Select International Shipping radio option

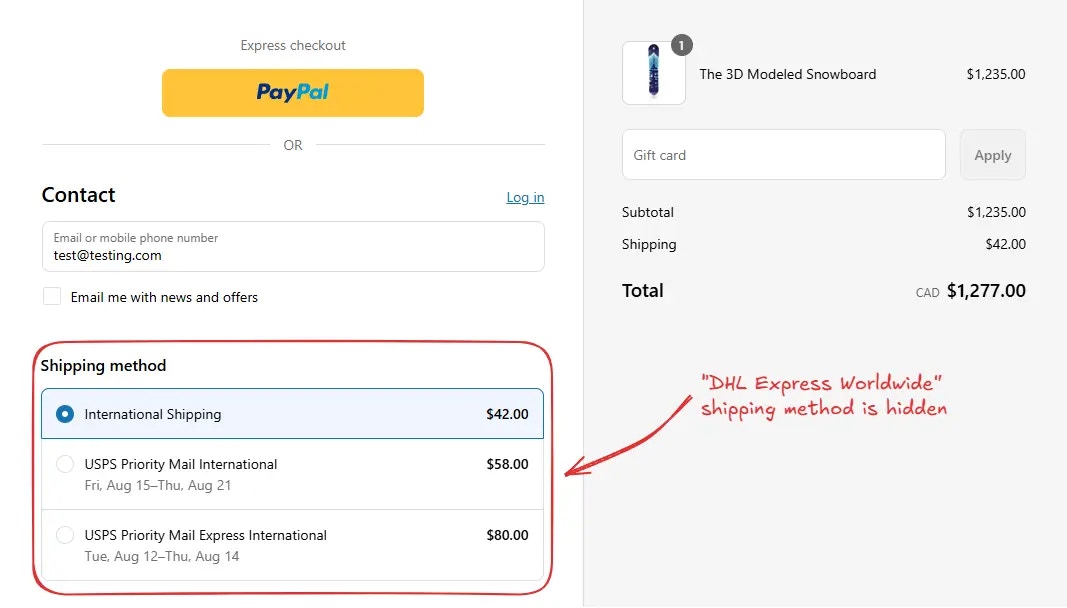click(65, 414)
